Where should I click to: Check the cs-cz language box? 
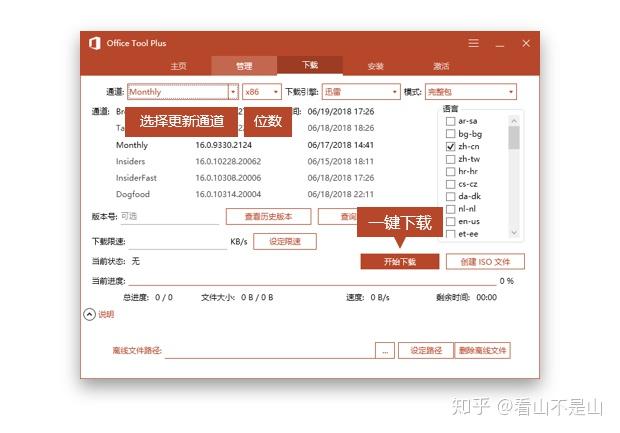click(450, 184)
